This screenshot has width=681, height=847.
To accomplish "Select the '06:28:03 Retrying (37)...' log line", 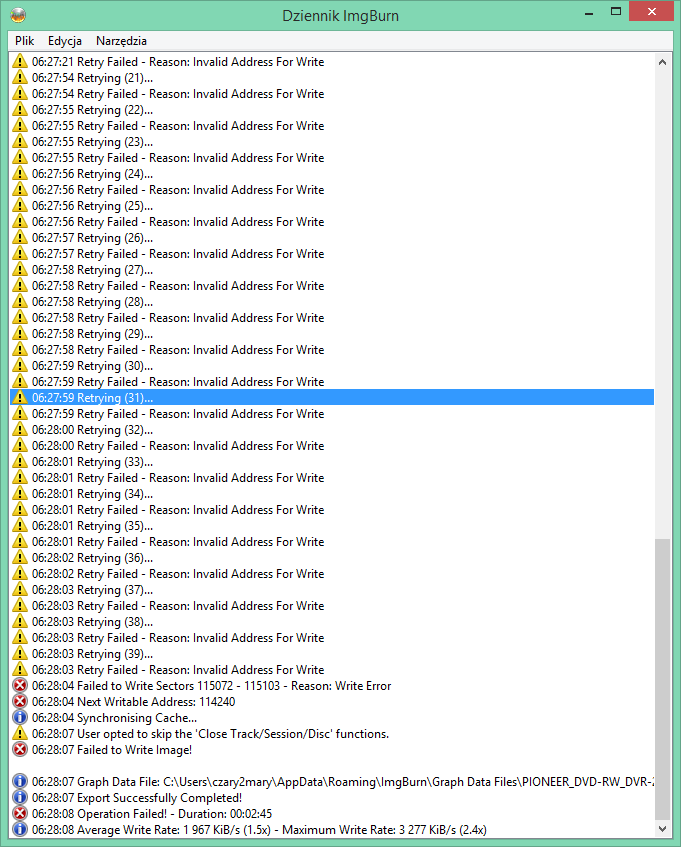I will tap(332, 590).
